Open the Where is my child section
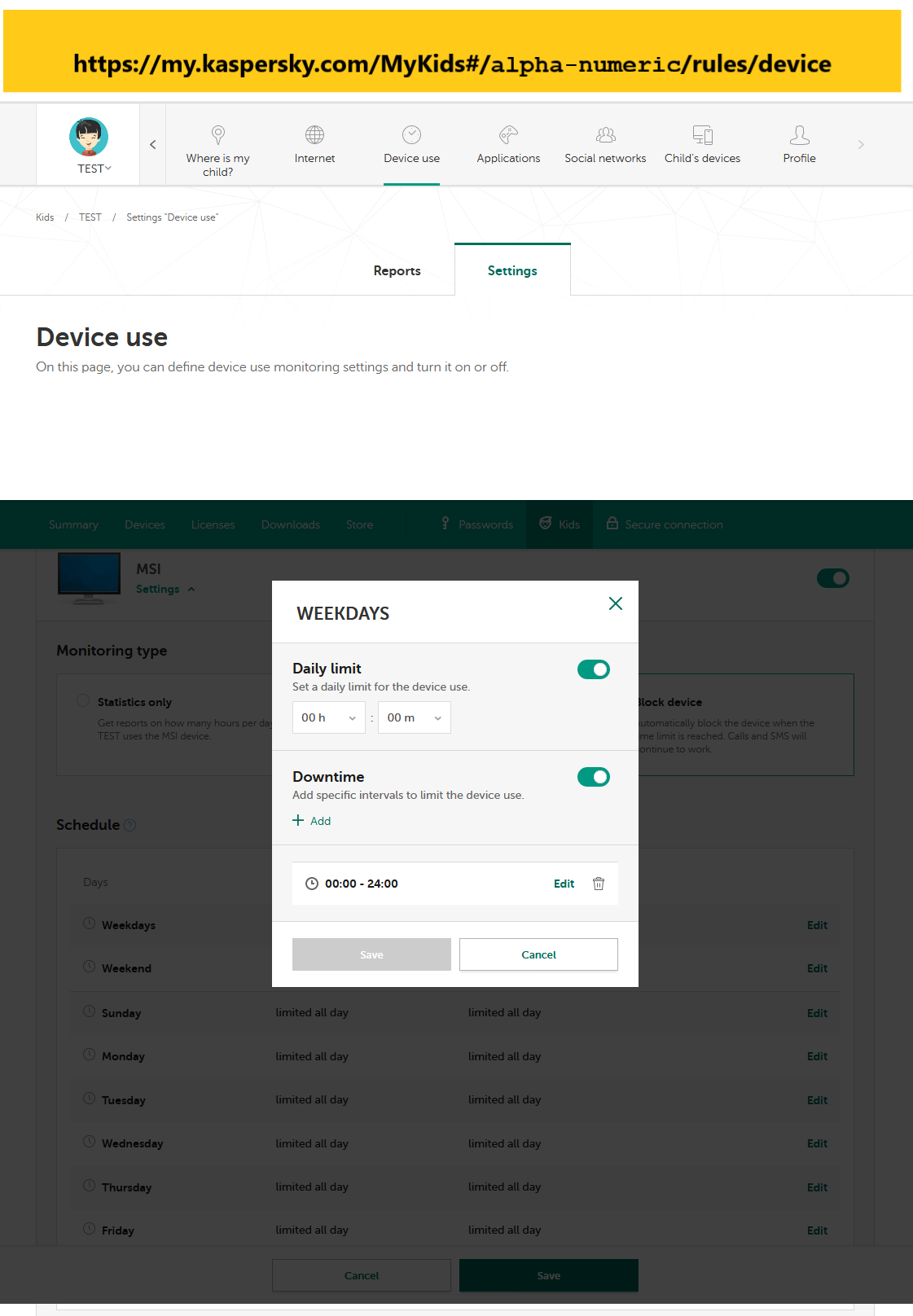The height and width of the screenshot is (1316, 913). coord(217,151)
